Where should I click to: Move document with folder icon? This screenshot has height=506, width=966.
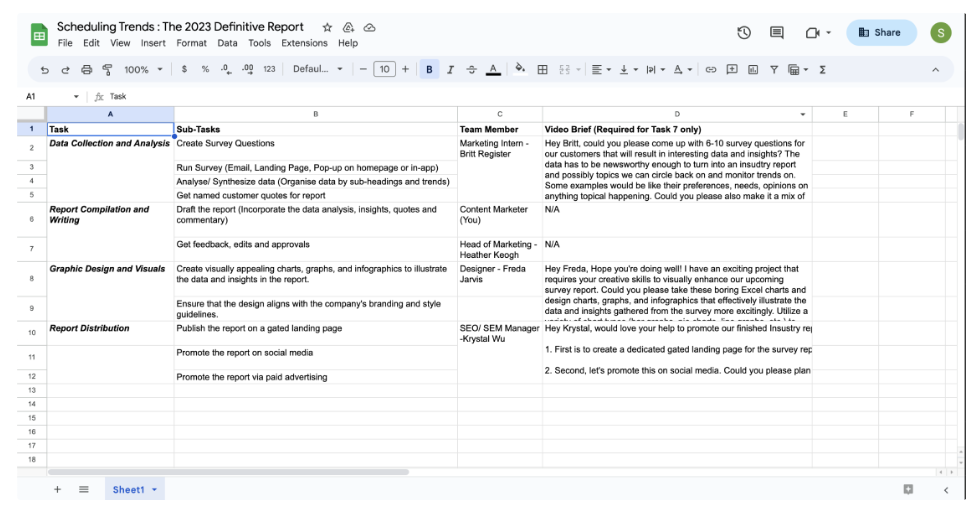[348, 27]
